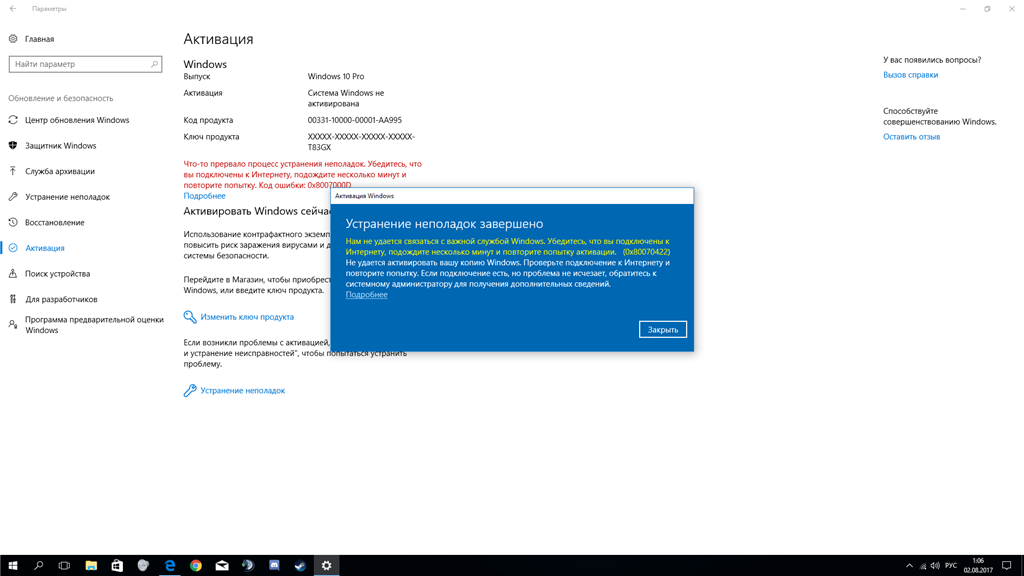Image resolution: width=1024 pixels, height=576 pixels.
Task: Open the Windows Start menu
Action: pyautogui.click(x=13, y=566)
